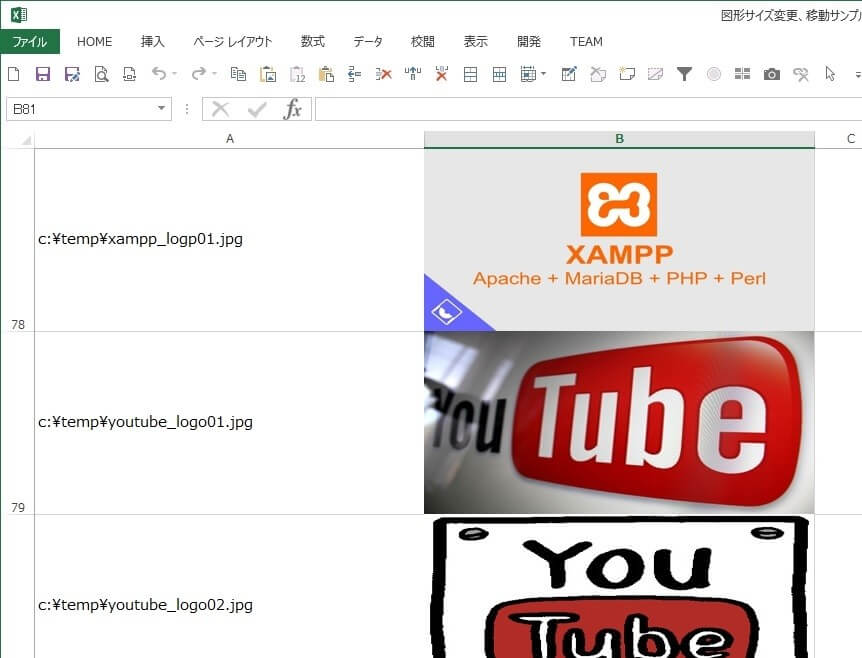This screenshot has height=658, width=862.
Task: Open Print Preview from the quick toolbar
Action: [101, 74]
